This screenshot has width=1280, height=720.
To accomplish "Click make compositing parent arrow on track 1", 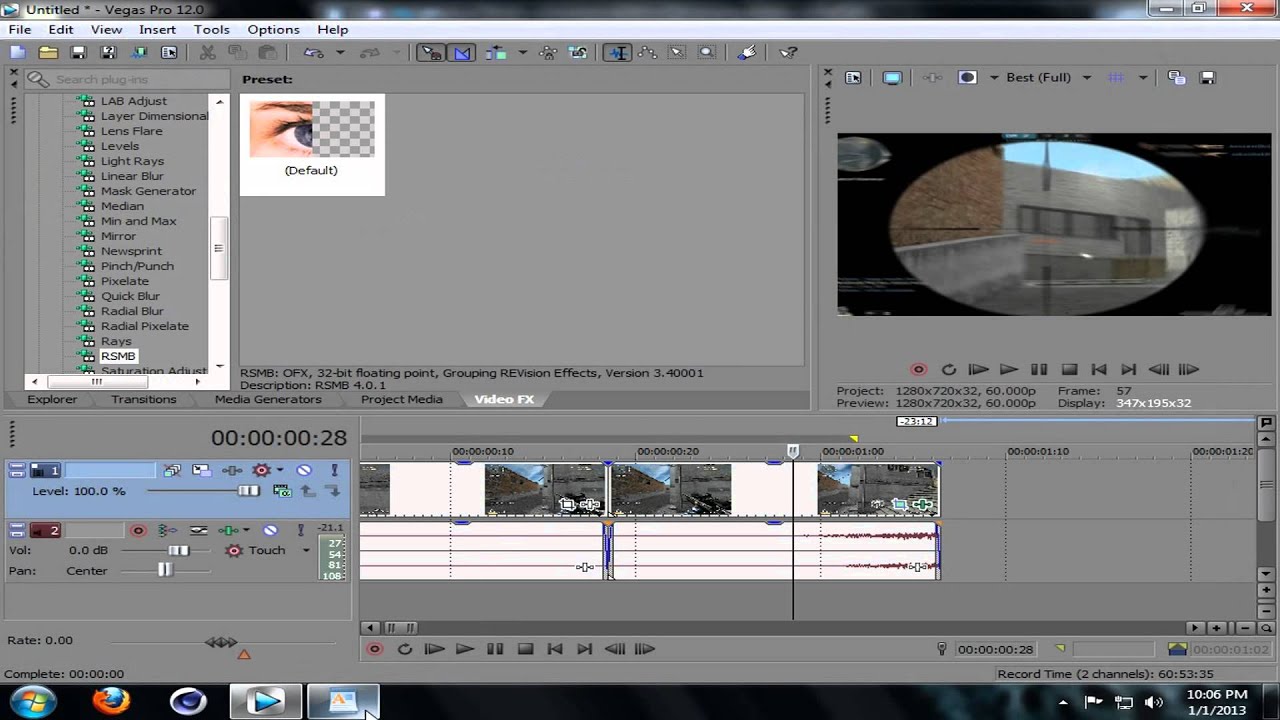I will (x=308, y=491).
